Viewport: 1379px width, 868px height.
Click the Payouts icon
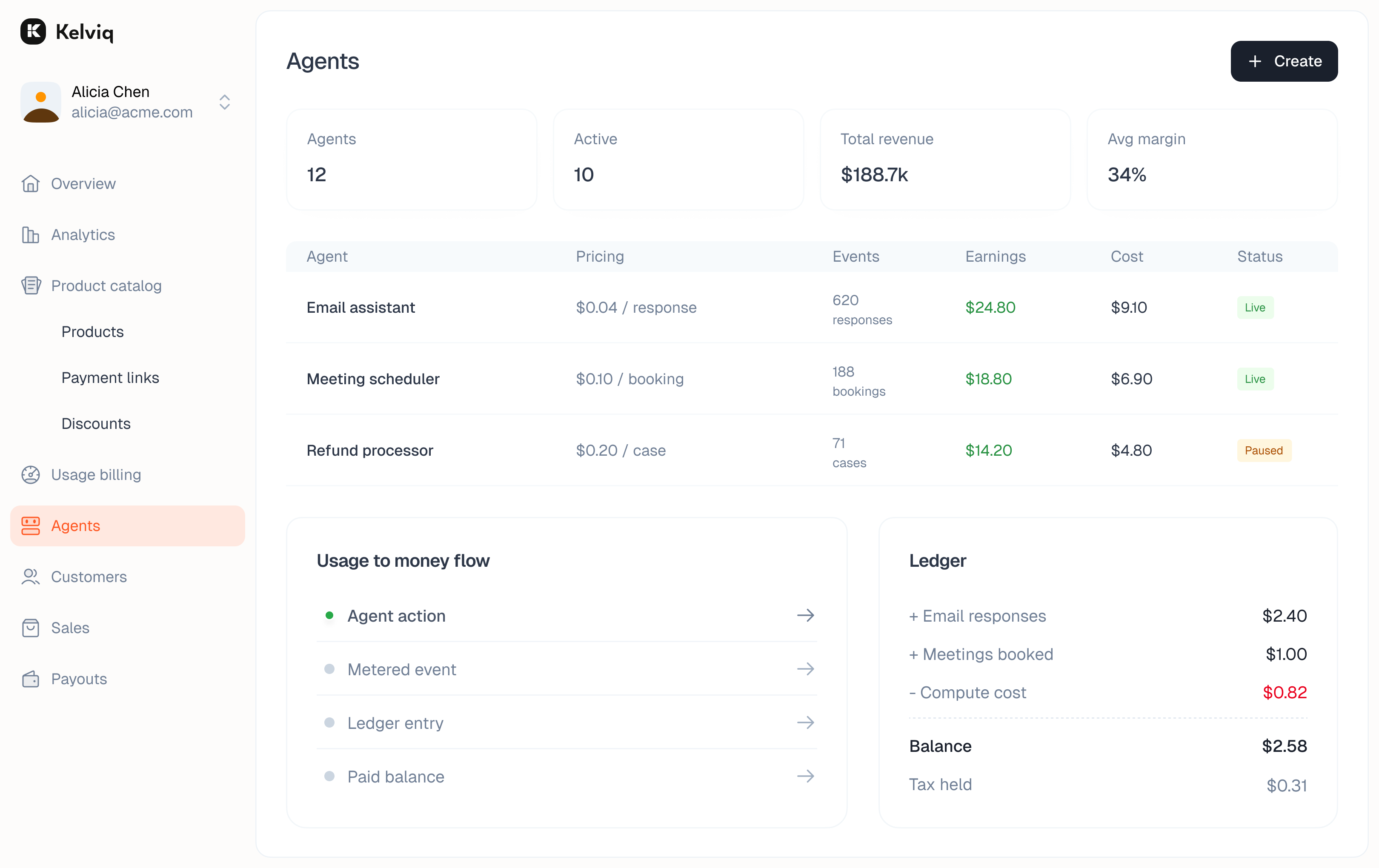(x=31, y=679)
